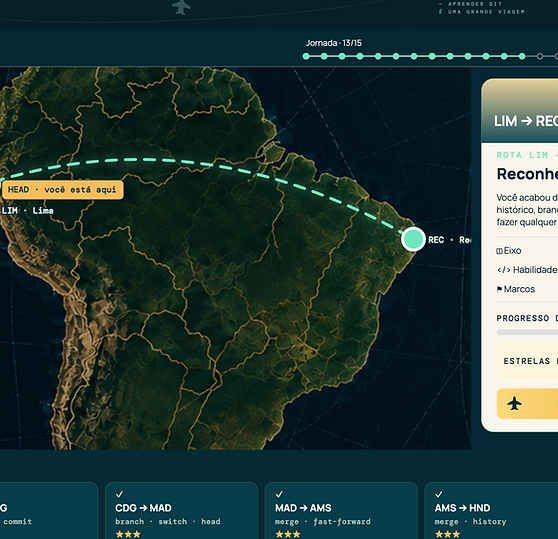The width and height of the screenshot is (558, 539).
Task: Click the 'REC' label beside the marker
Action: pyautogui.click(x=436, y=240)
